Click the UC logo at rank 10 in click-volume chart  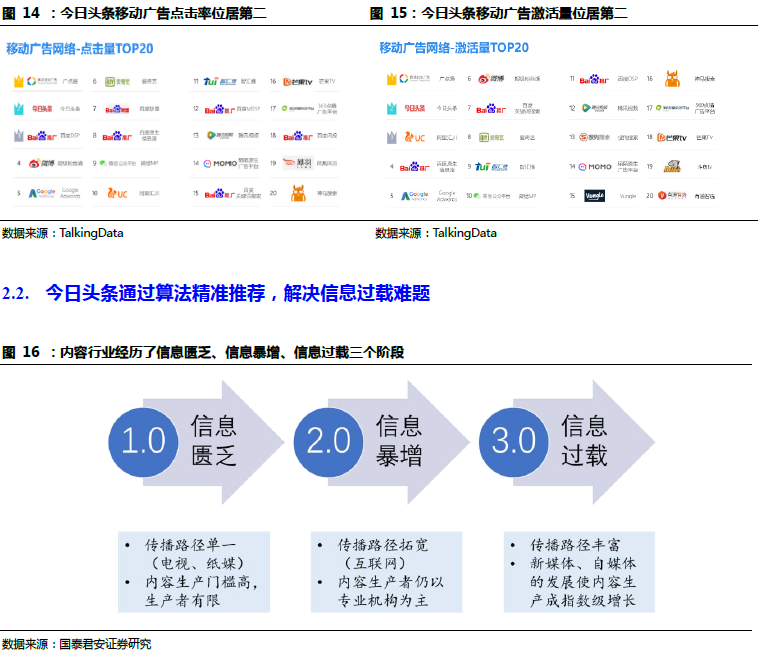tap(117, 193)
